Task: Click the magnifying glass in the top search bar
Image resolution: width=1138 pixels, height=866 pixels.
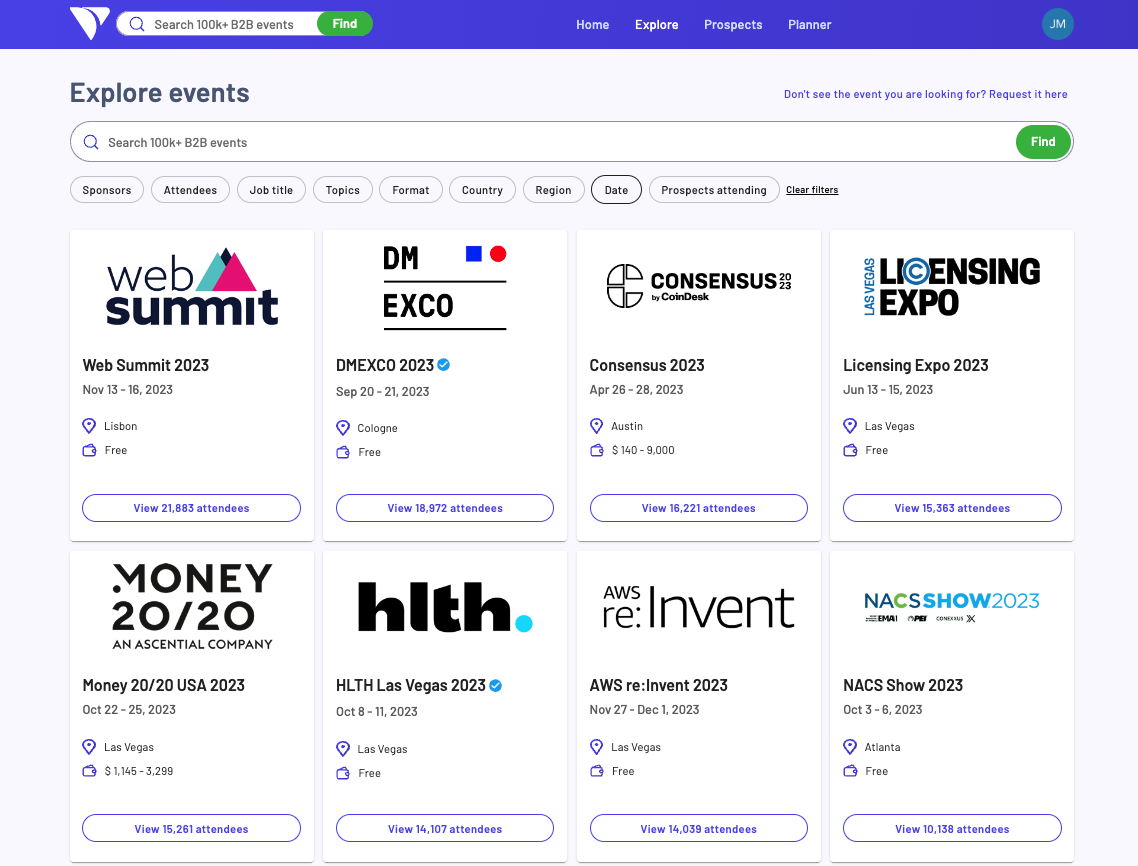Action: coord(136,23)
